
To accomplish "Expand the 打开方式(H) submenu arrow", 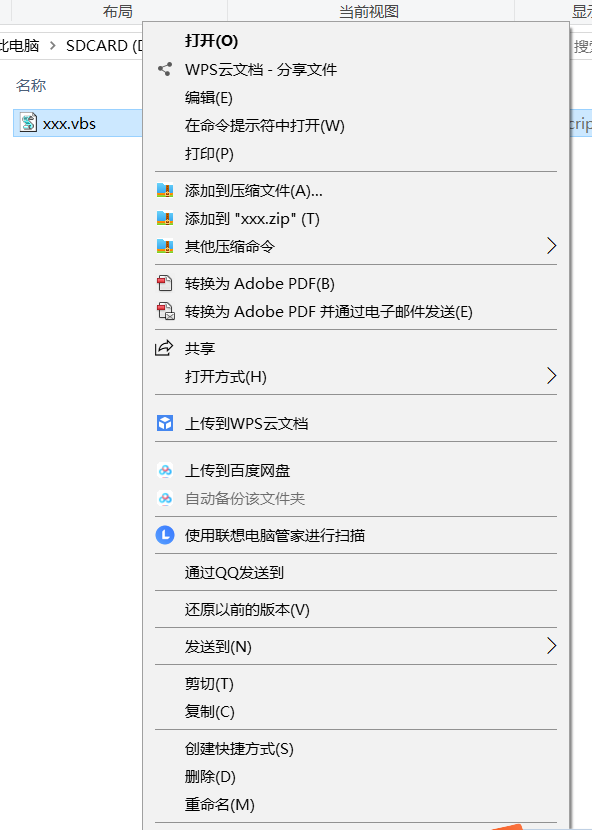I will pyautogui.click(x=551, y=376).
